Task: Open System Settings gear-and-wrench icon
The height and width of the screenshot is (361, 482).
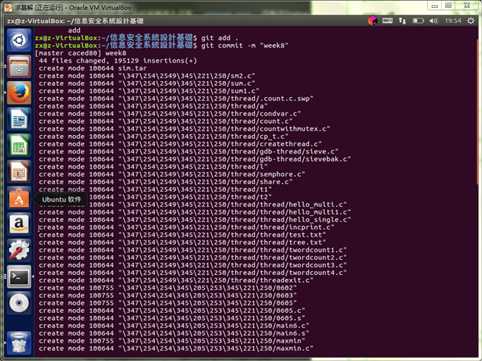Action: coord(19,250)
